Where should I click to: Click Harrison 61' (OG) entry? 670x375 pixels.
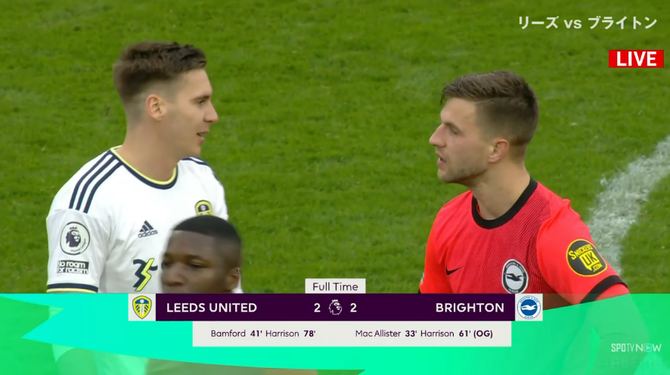coord(456,334)
